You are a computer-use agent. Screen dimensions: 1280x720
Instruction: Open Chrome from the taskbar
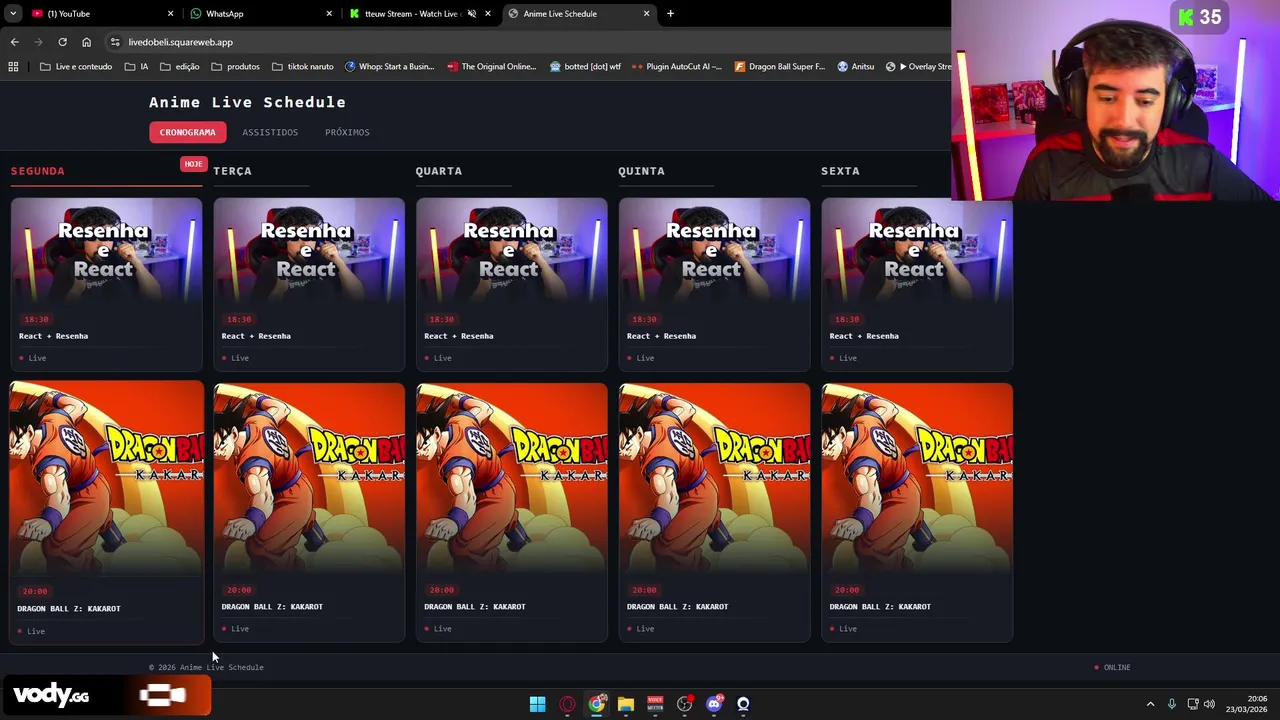coord(596,704)
